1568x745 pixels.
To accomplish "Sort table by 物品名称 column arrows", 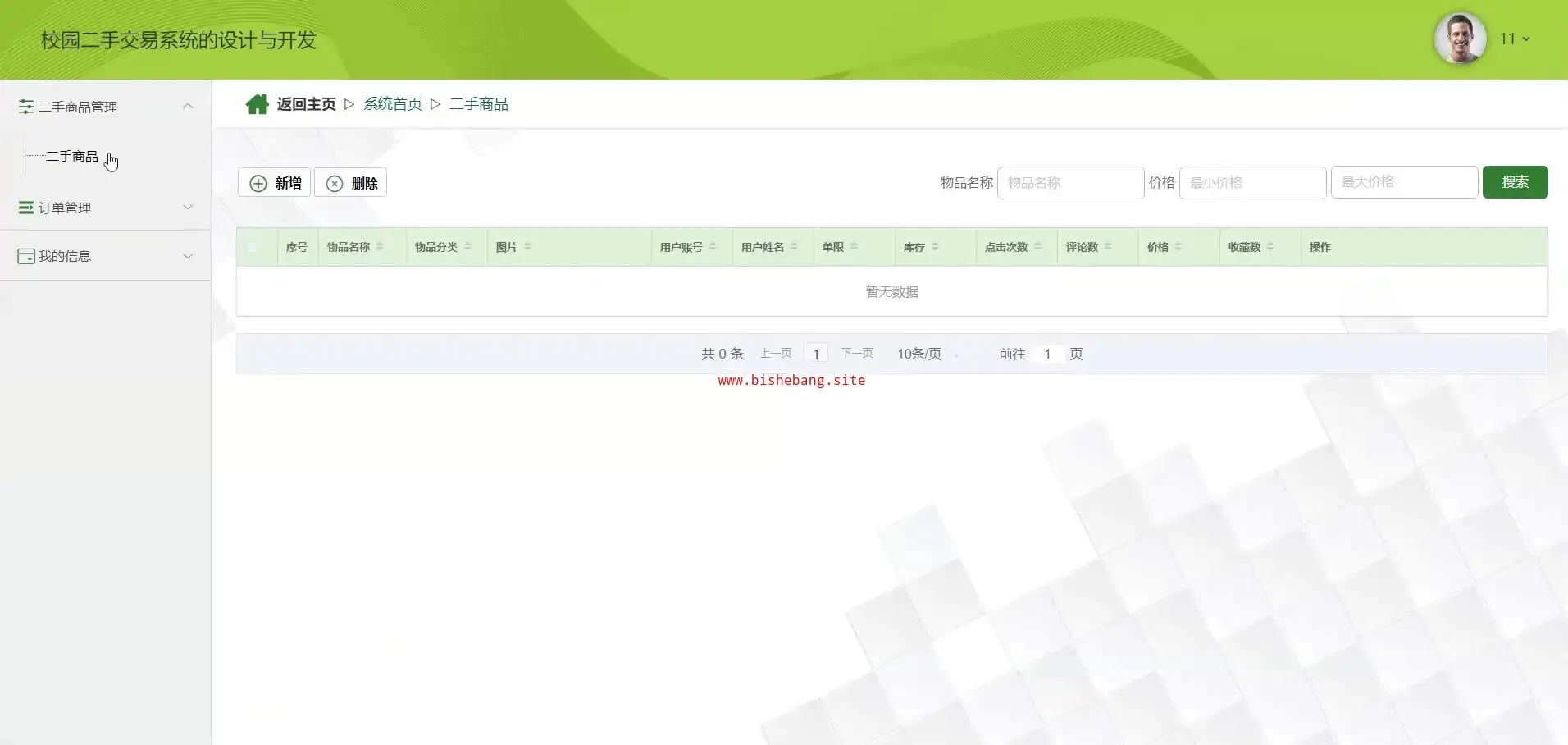I will click(x=380, y=246).
